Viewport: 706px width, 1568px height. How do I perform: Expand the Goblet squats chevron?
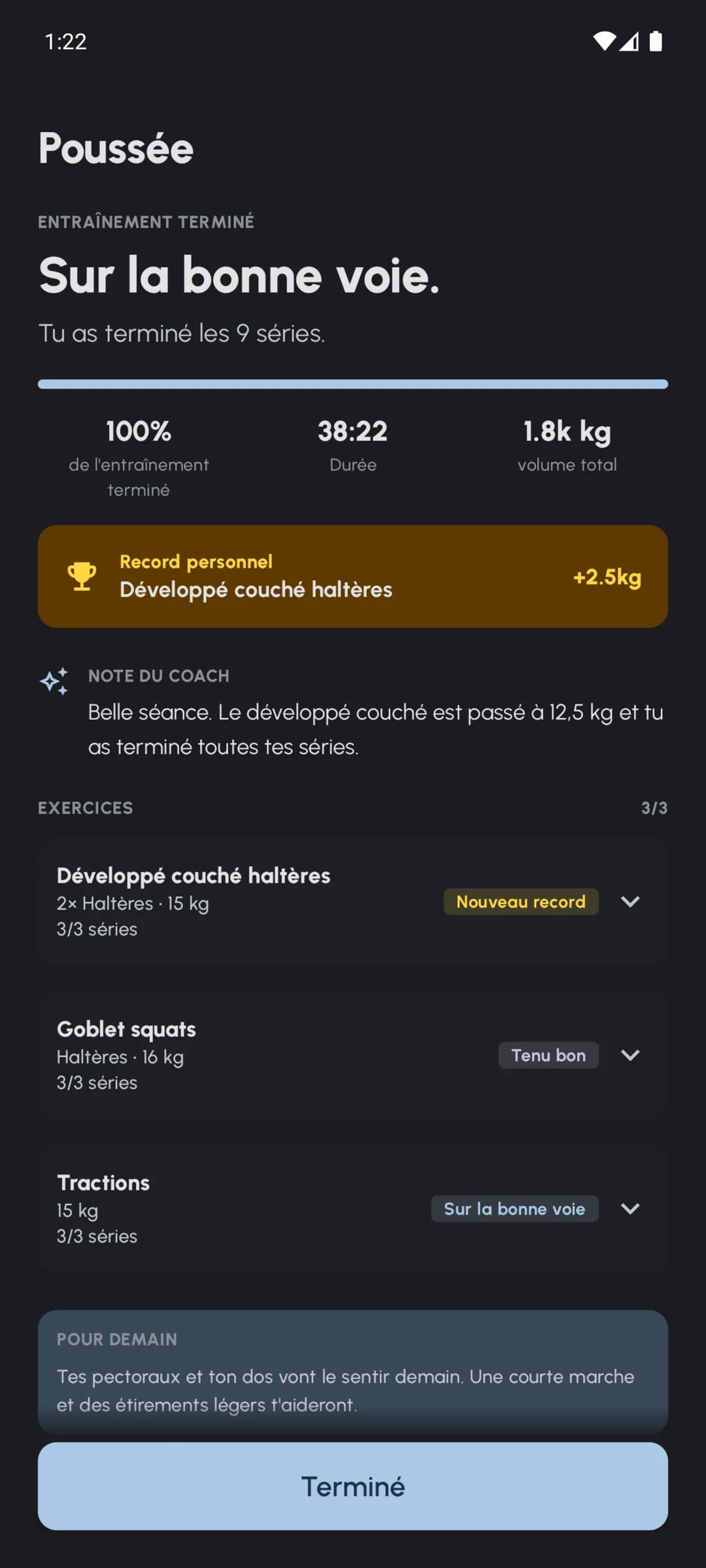pos(630,1055)
